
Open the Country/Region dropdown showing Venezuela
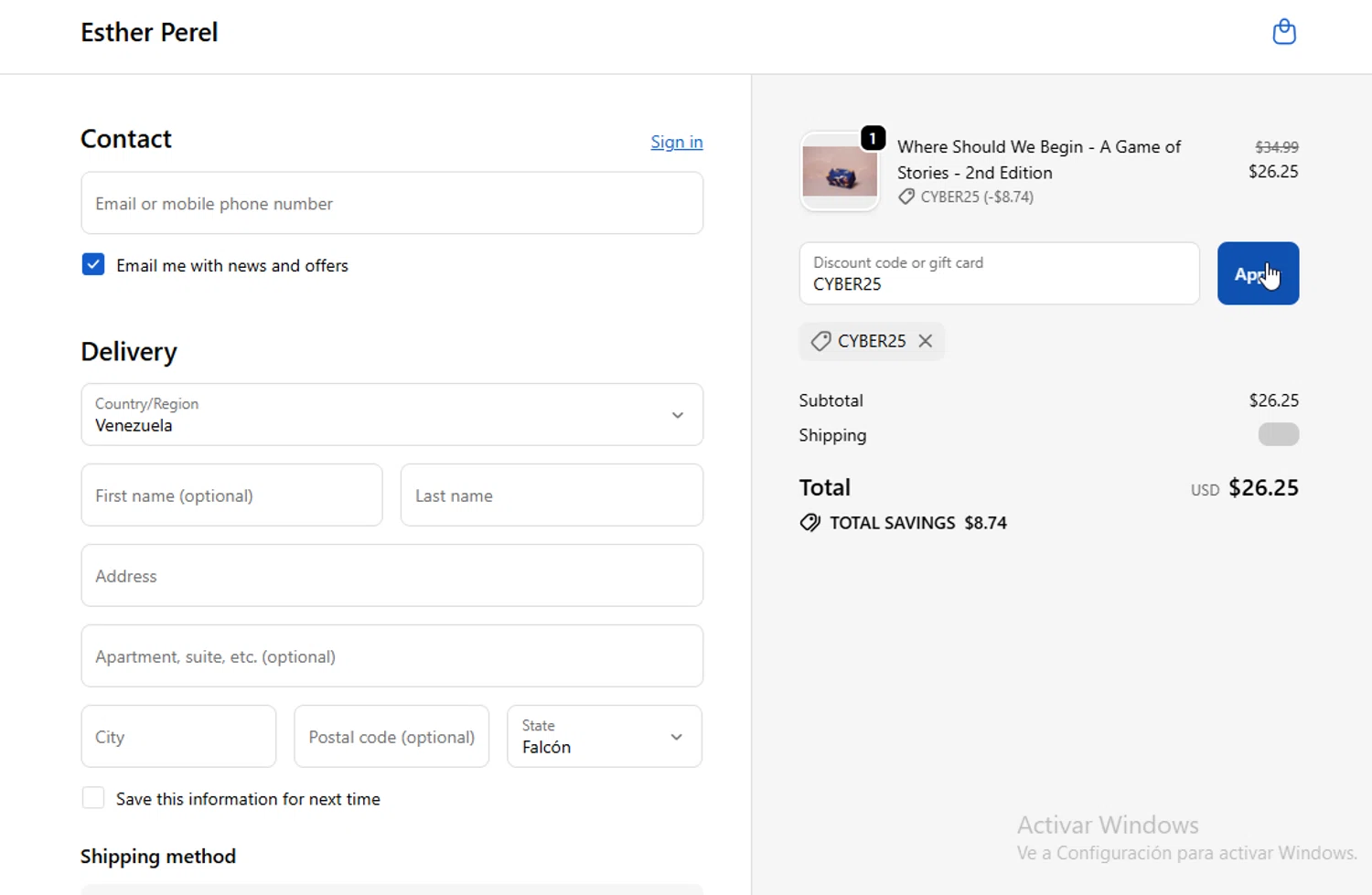[x=391, y=415]
